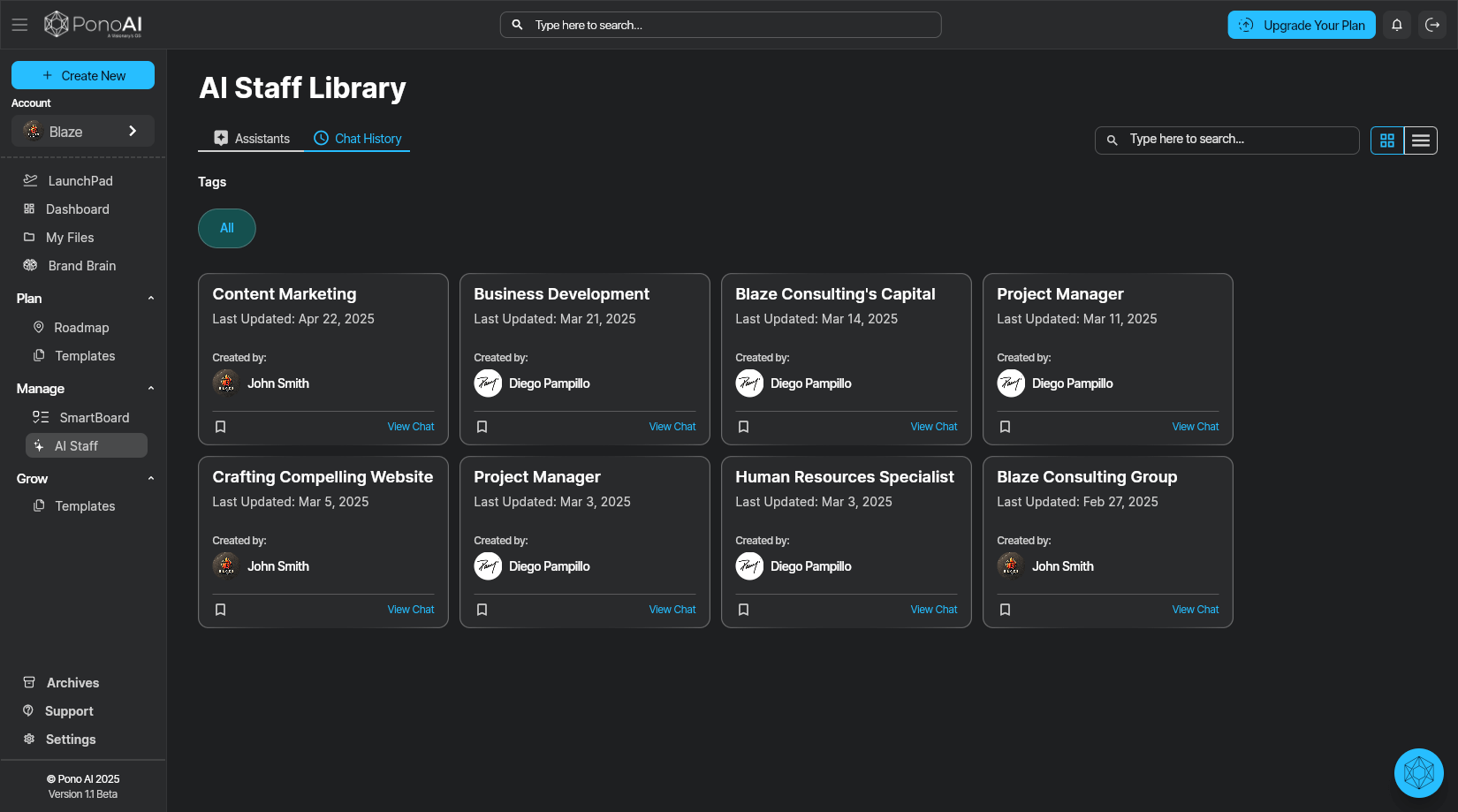The width and height of the screenshot is (1458, 812).
Task: View Chat for Business Development
Action: click(x=672, y=427)
